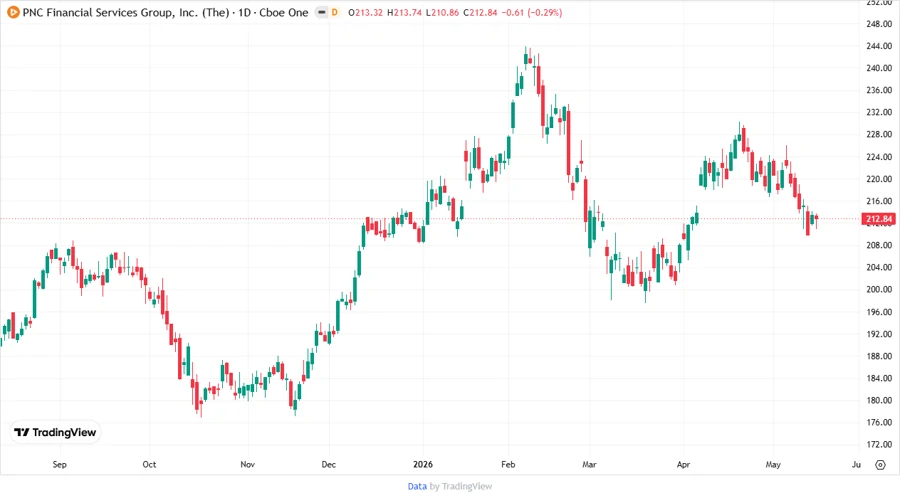Click the −0.61 (−0.29%) change value
900x498 pixels.
coord(532,12)
